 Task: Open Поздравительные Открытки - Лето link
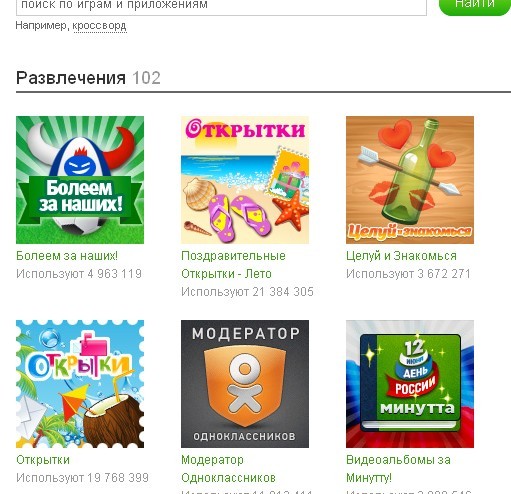233,265
